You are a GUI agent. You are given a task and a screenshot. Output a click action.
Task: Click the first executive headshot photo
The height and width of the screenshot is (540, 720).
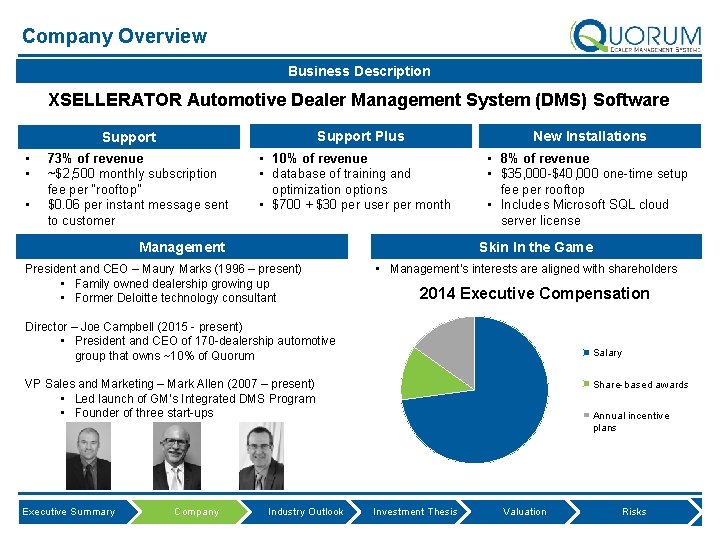click(x=89, y=456)
